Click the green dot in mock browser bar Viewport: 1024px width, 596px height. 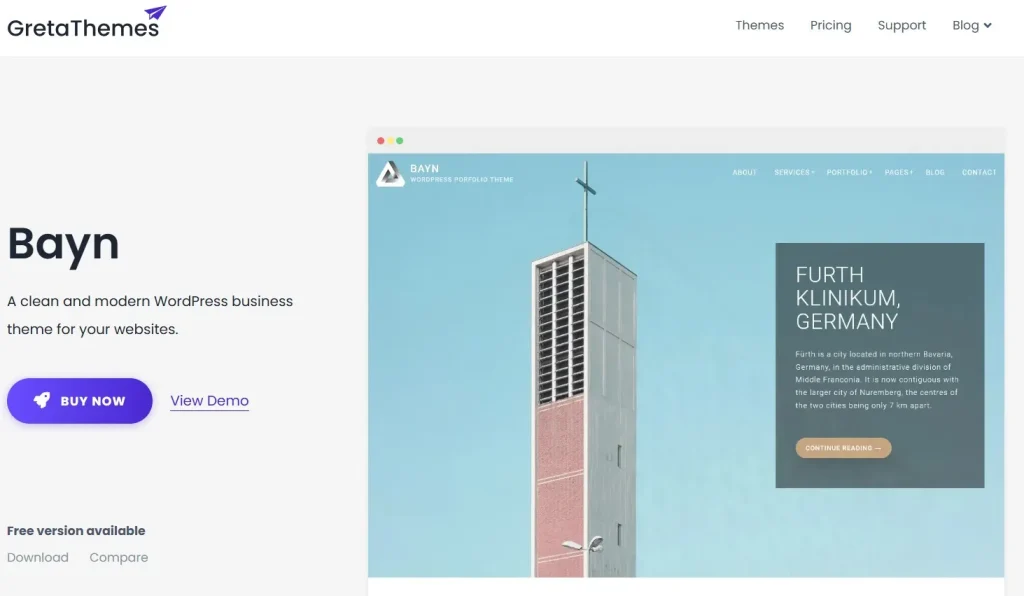click(400, 141)
